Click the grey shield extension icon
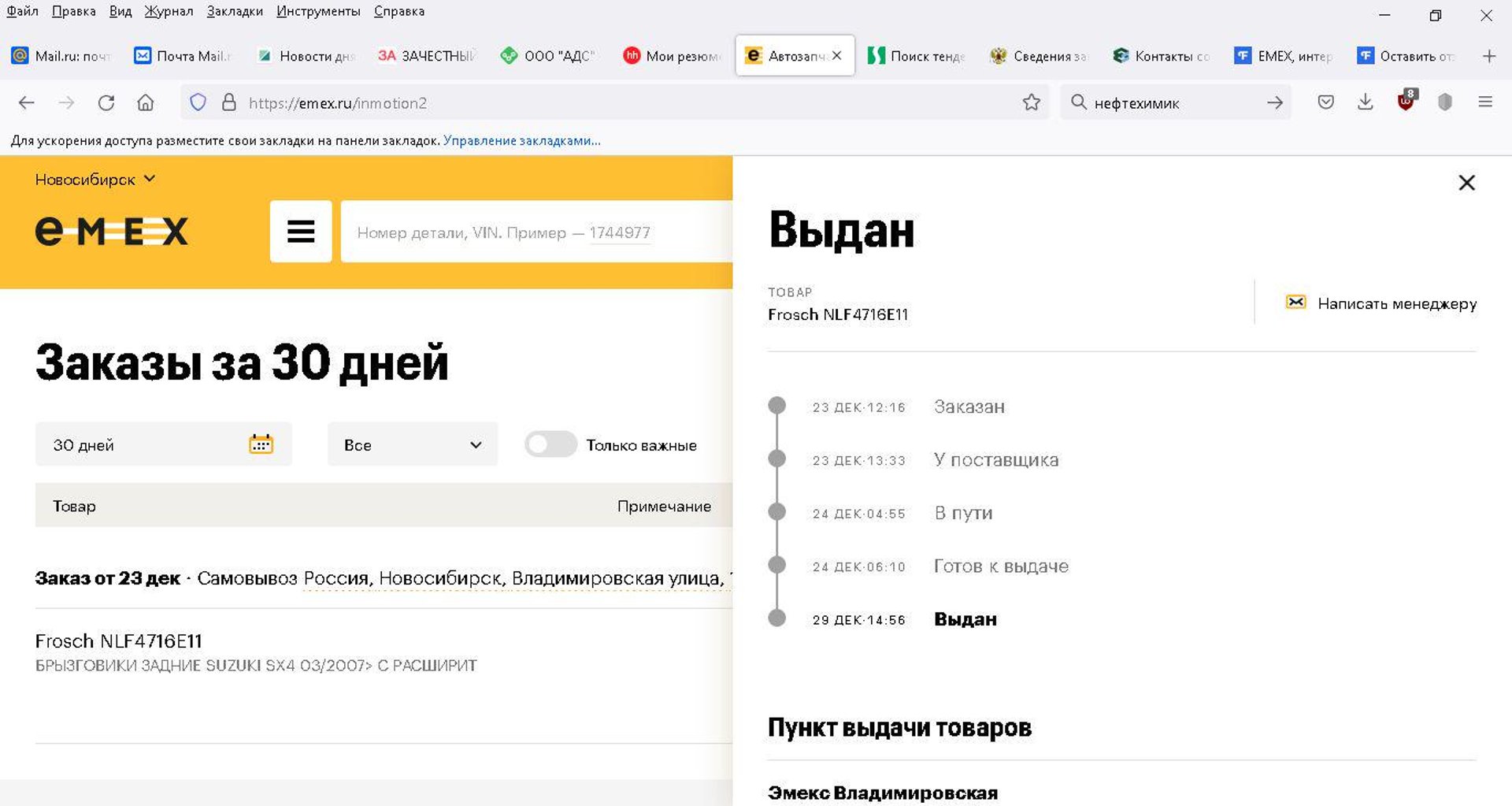Viewport: 1512px width, 806px height. pos(1445,102)
